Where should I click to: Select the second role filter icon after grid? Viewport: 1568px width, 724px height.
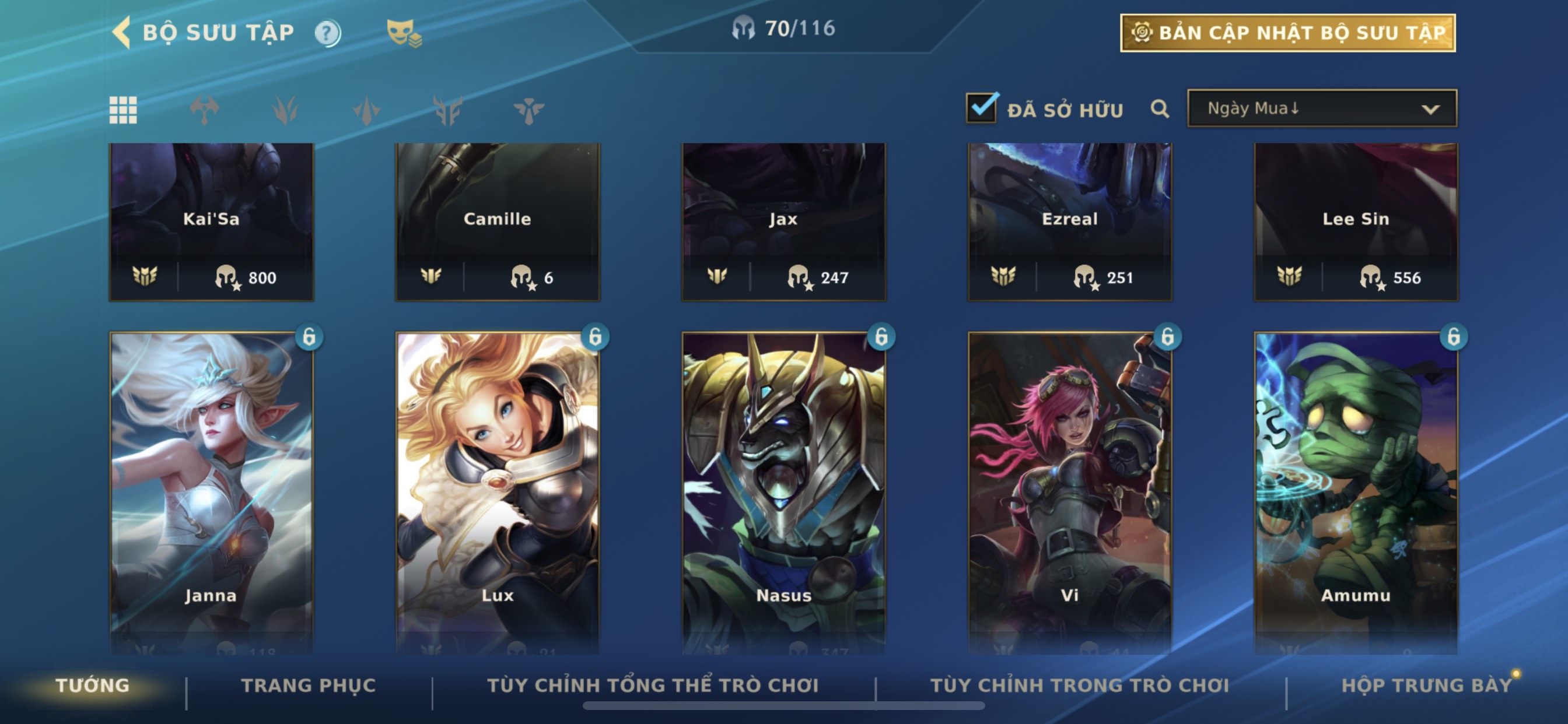[285, 110]
